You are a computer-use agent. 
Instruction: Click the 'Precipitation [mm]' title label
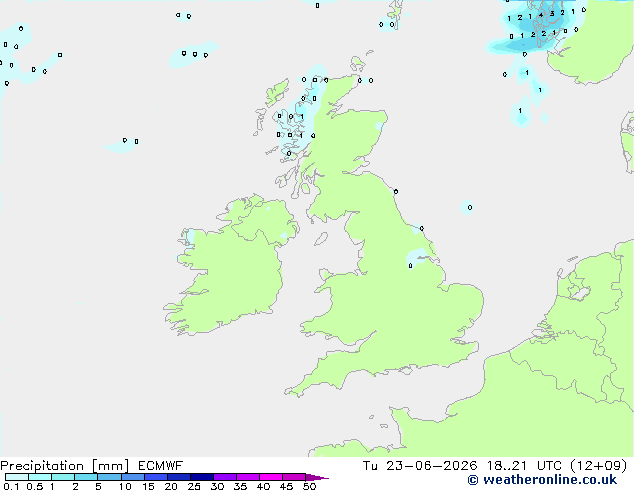pyautogui.click(x=65, y=466)
